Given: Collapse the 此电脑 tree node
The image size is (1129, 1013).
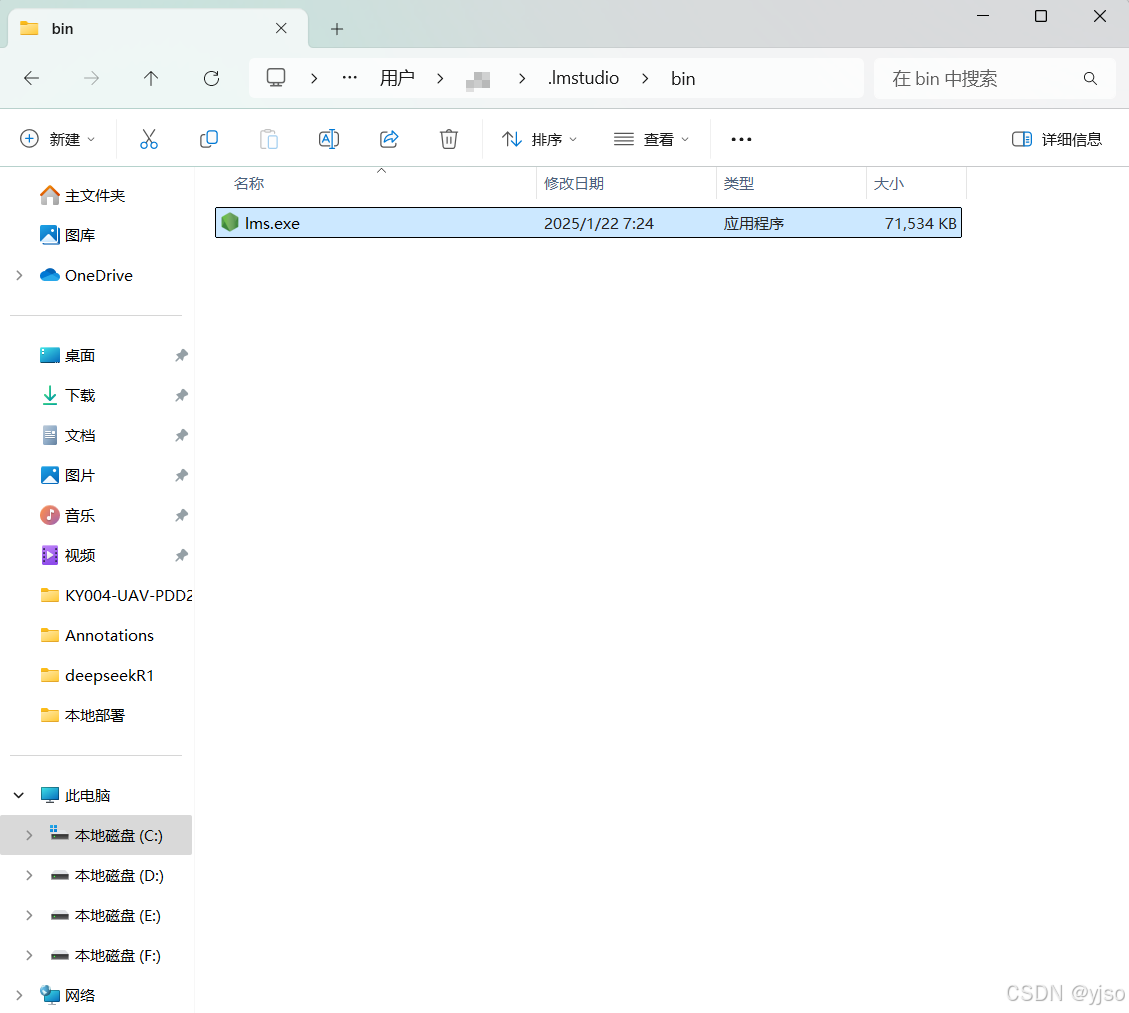Looking at the screenshot, I should tap(19, 795).
